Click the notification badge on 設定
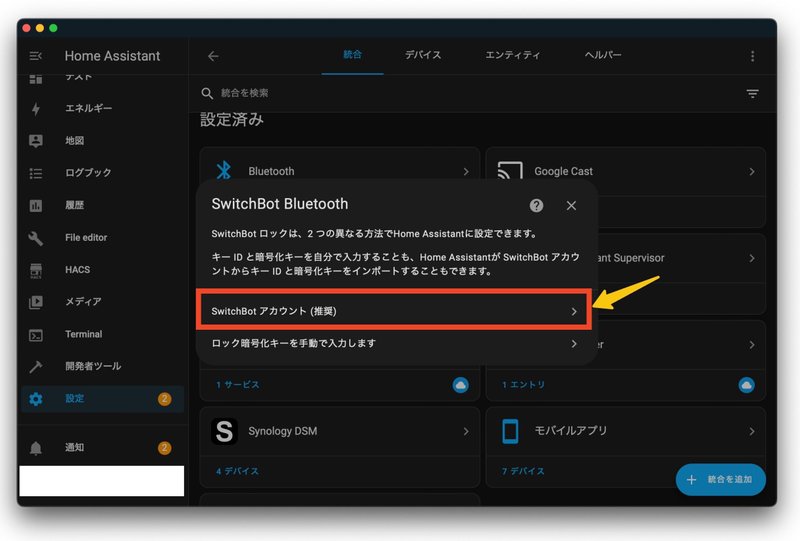Viewport: 800px width, 541px height. point(164,399)
